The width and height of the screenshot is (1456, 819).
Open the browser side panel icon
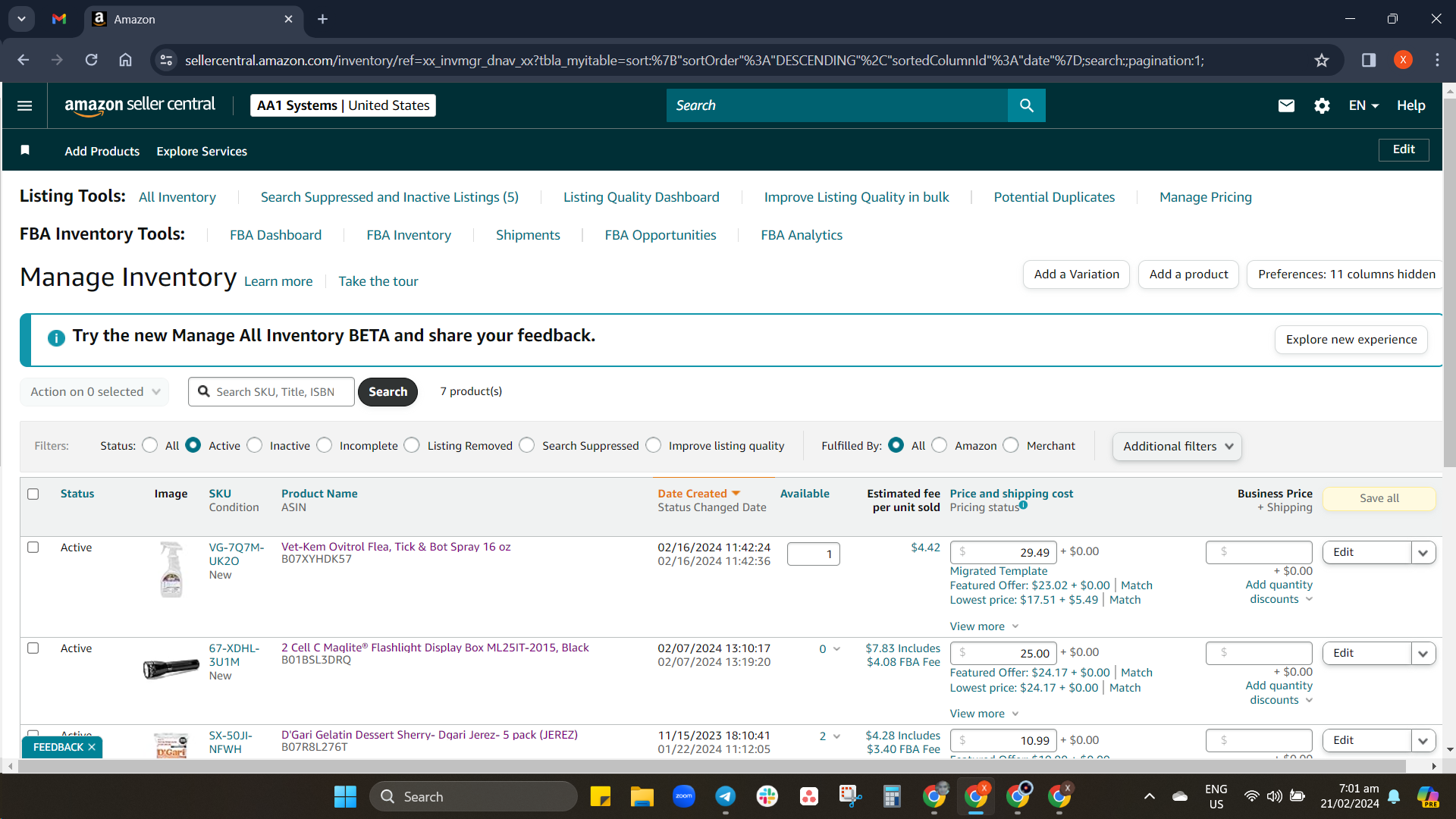pyautogui.click(x=1369, y=60)
